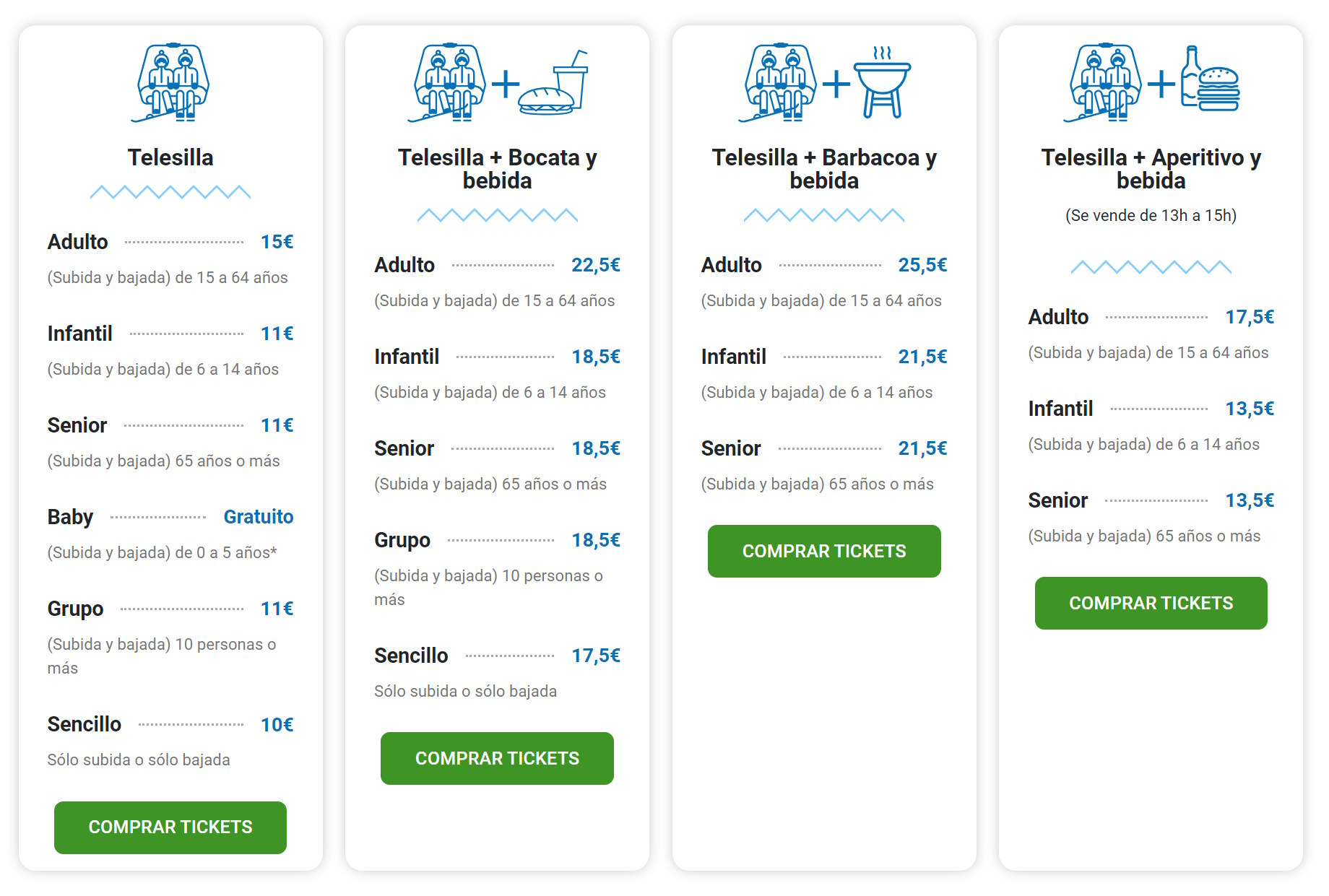1329x896 pixels.
Task: Buy tickets for Telesilla + Aperitivo y bebida
Action: 1151,603
